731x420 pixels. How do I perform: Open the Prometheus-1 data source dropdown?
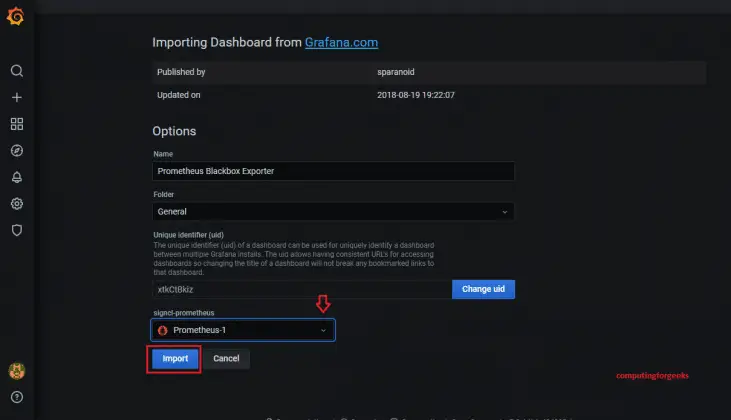243,330
